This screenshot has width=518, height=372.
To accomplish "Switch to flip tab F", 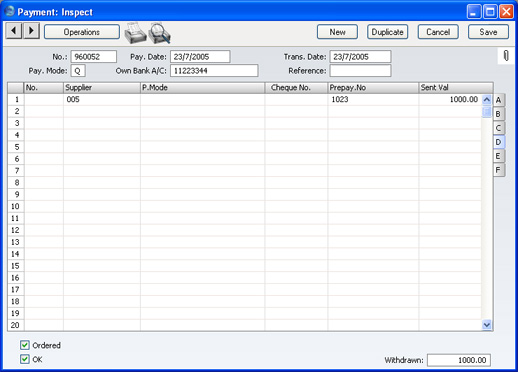I will click(x=499, y=170).
